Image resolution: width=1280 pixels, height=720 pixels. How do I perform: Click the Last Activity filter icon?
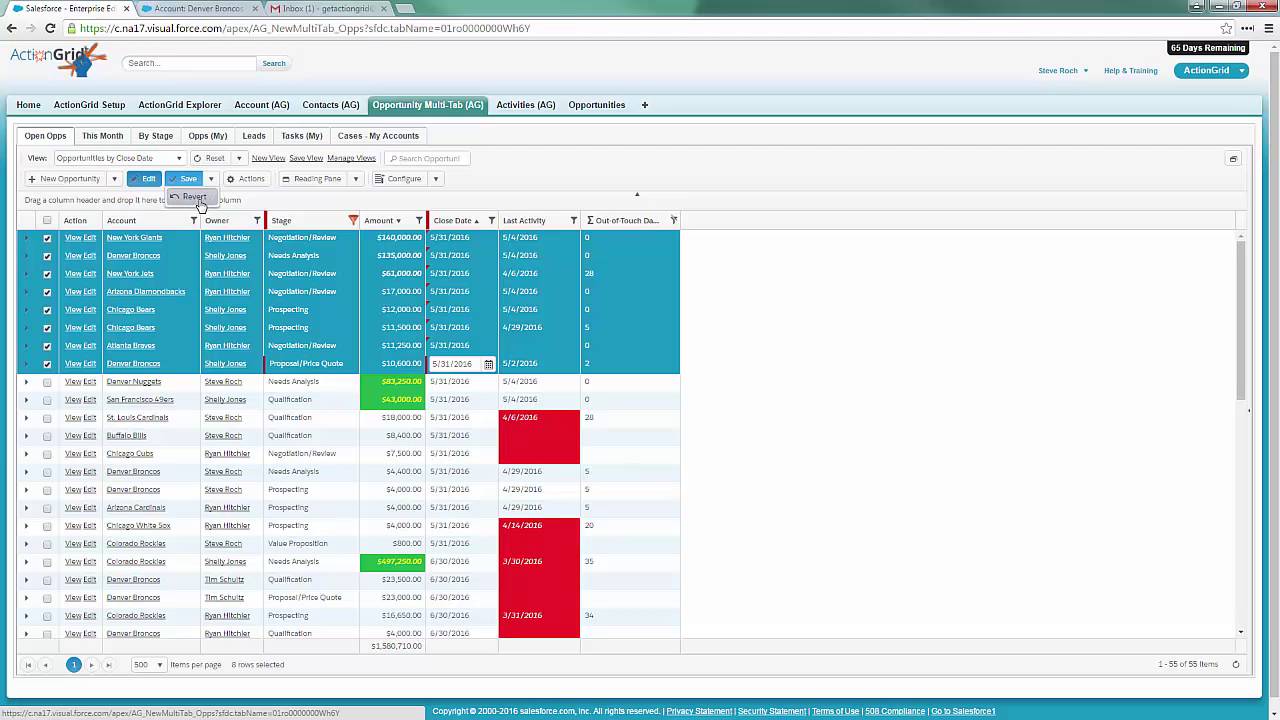pyautogui.click(x=574, y=220)
